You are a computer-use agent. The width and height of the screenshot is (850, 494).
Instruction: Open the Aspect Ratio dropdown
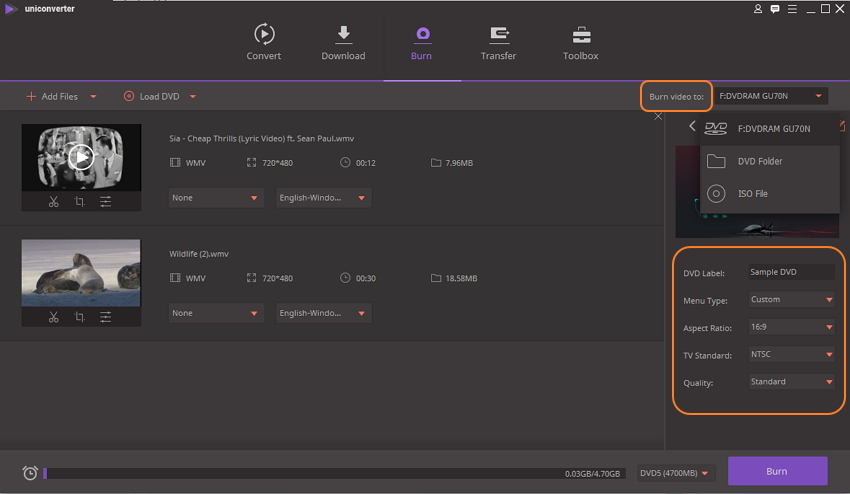[x=791, y=327]
